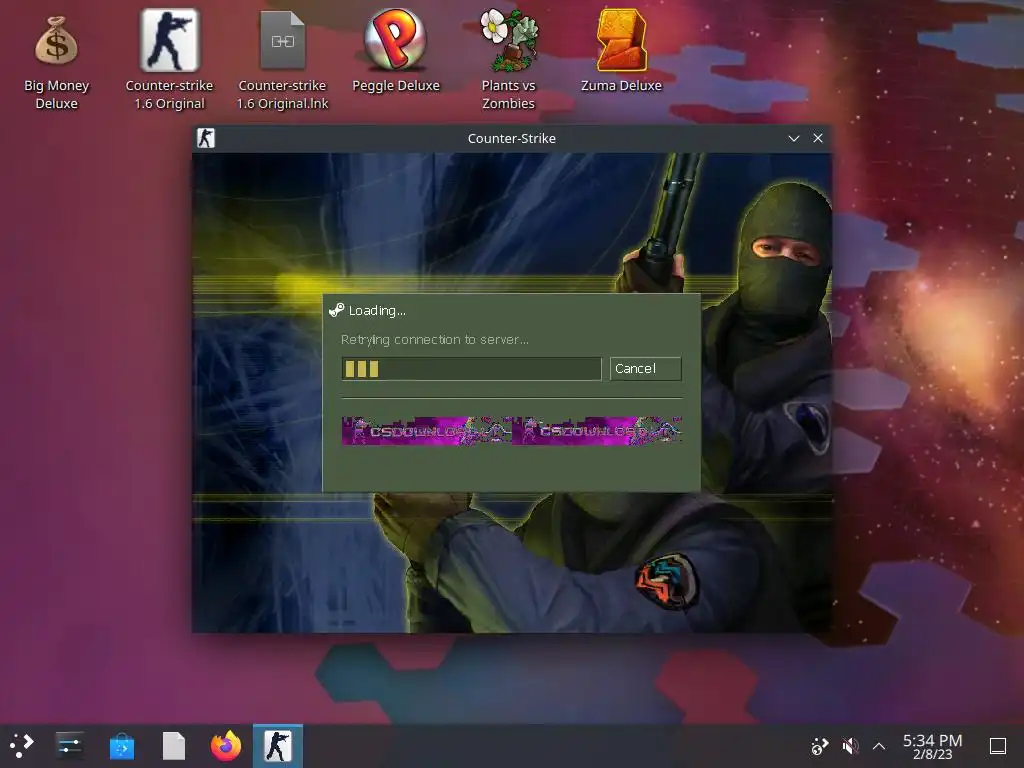Image resolution: width=1024 pixels, height=768 pixels.
Task: Select the Peggle Deluxe desktop icon
Action: tap(396, 51)
